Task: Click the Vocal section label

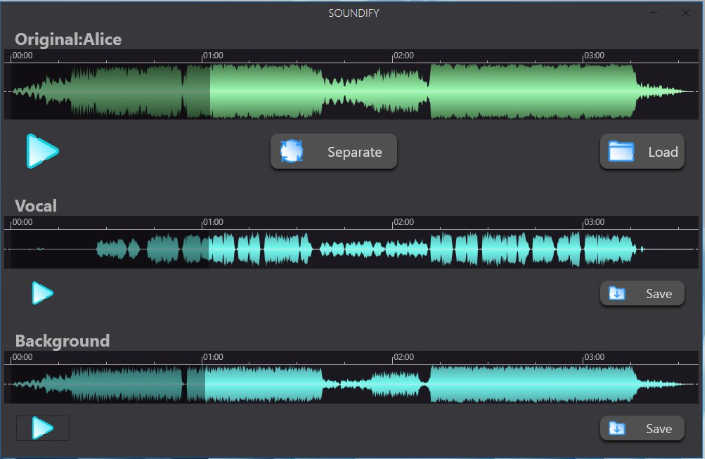Action: point(36,206)
